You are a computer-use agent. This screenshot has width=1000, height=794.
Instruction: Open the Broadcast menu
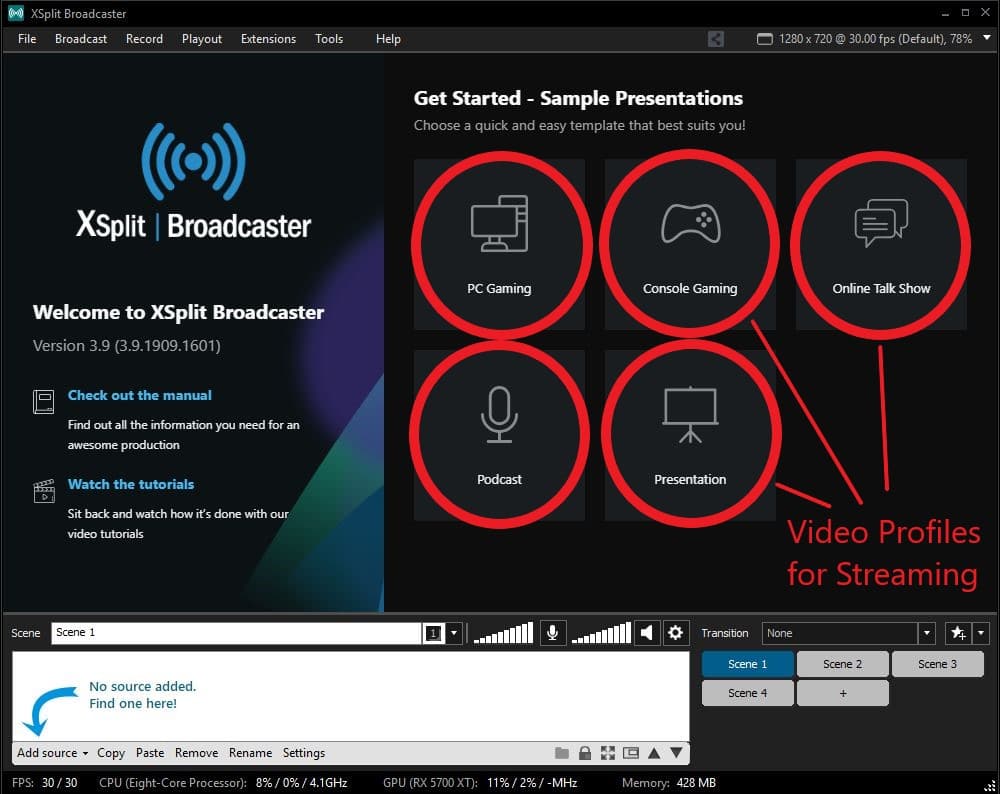click(81, 39)
